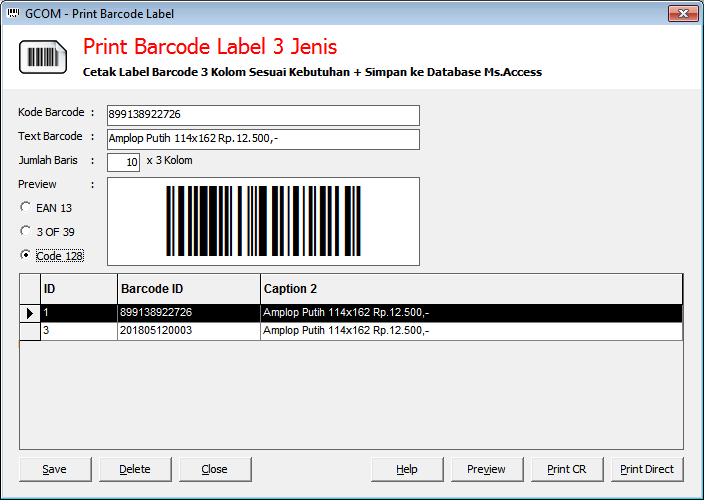Click the Preview button
The image size is (704, 500).
(487, 469)
